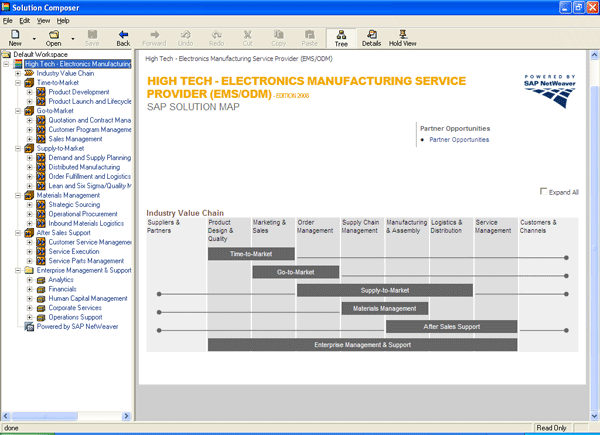Click the content pane vertical scrollbar
Image resolution: width=600 pixels, height=435 pixels.
[594, 240]
